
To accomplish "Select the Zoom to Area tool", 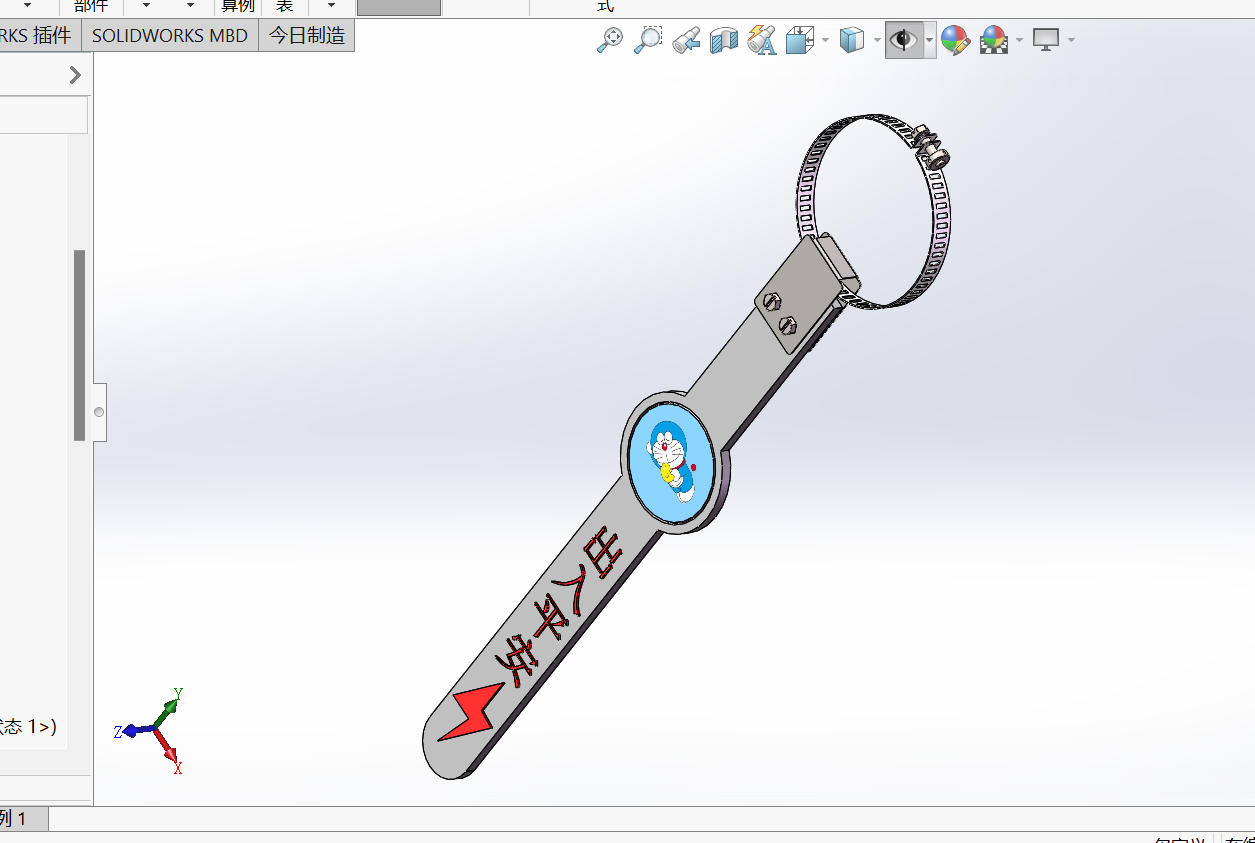I will (648, 40).
